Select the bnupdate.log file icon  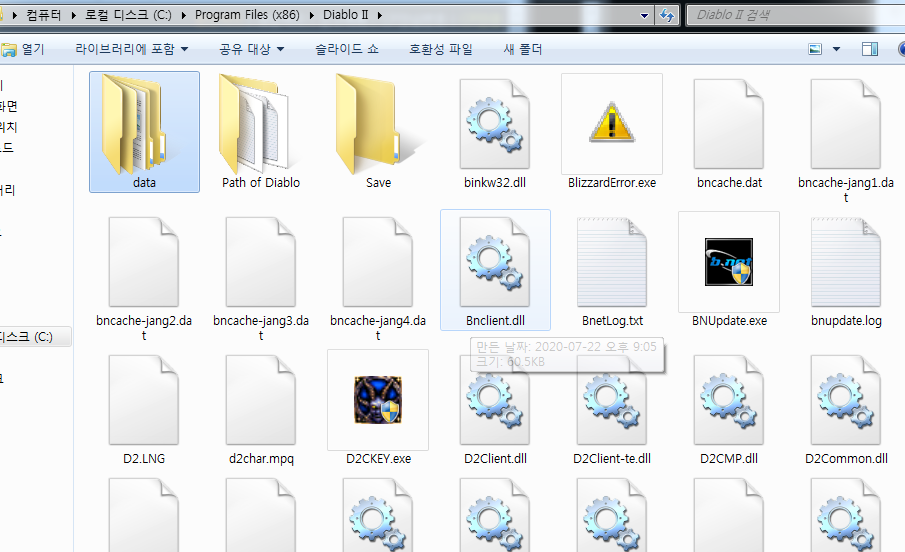pyautogui.click(x=846, y=262)
